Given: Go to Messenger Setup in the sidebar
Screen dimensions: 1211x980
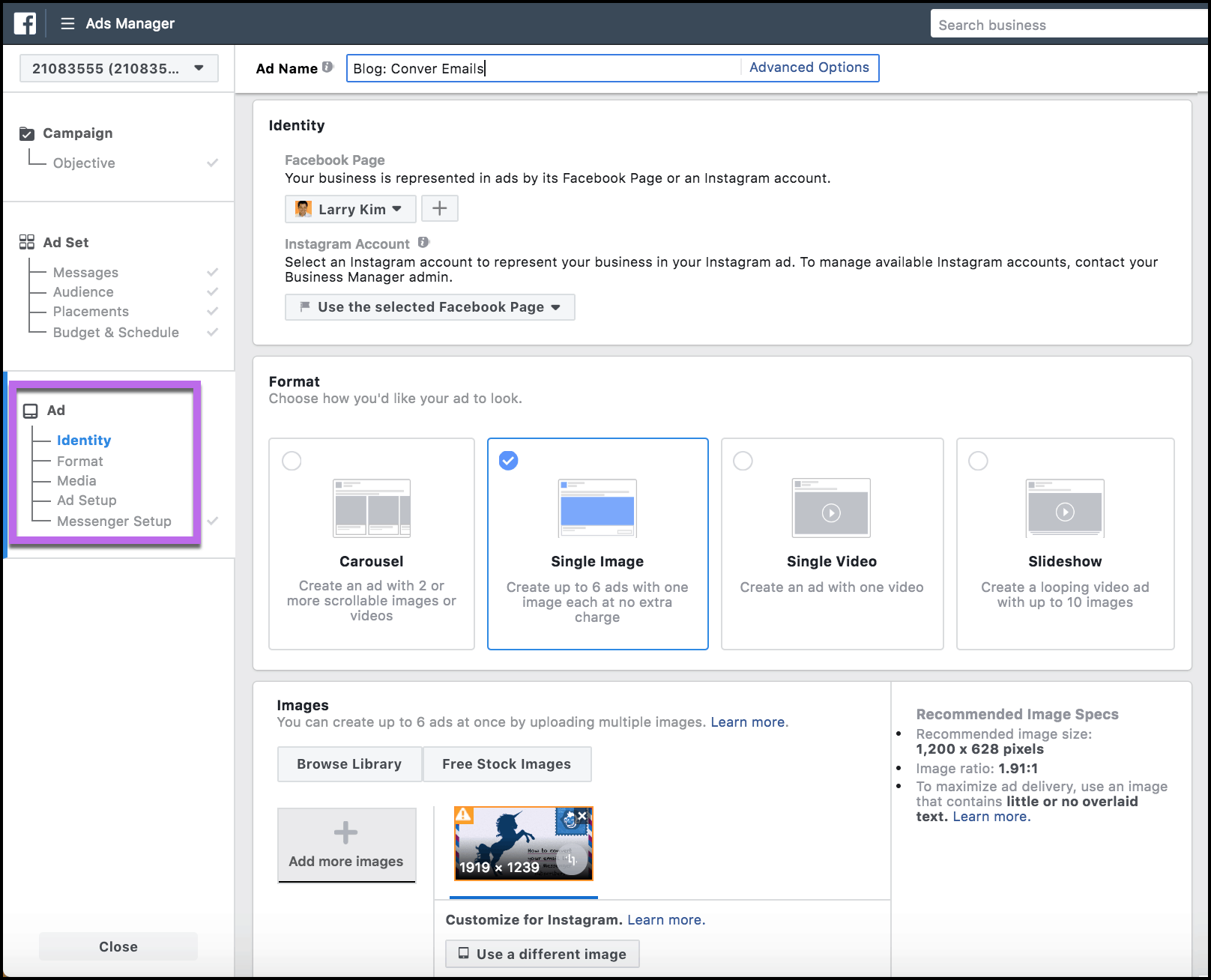Looking at the screenshot, I should pyautogui.click(x=114, y=521).
